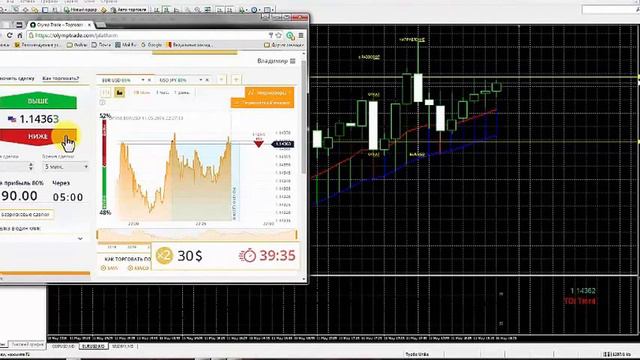Click the red НИЖЕ (lower) button
Viewport: 640px width, 360px height.
38,136
